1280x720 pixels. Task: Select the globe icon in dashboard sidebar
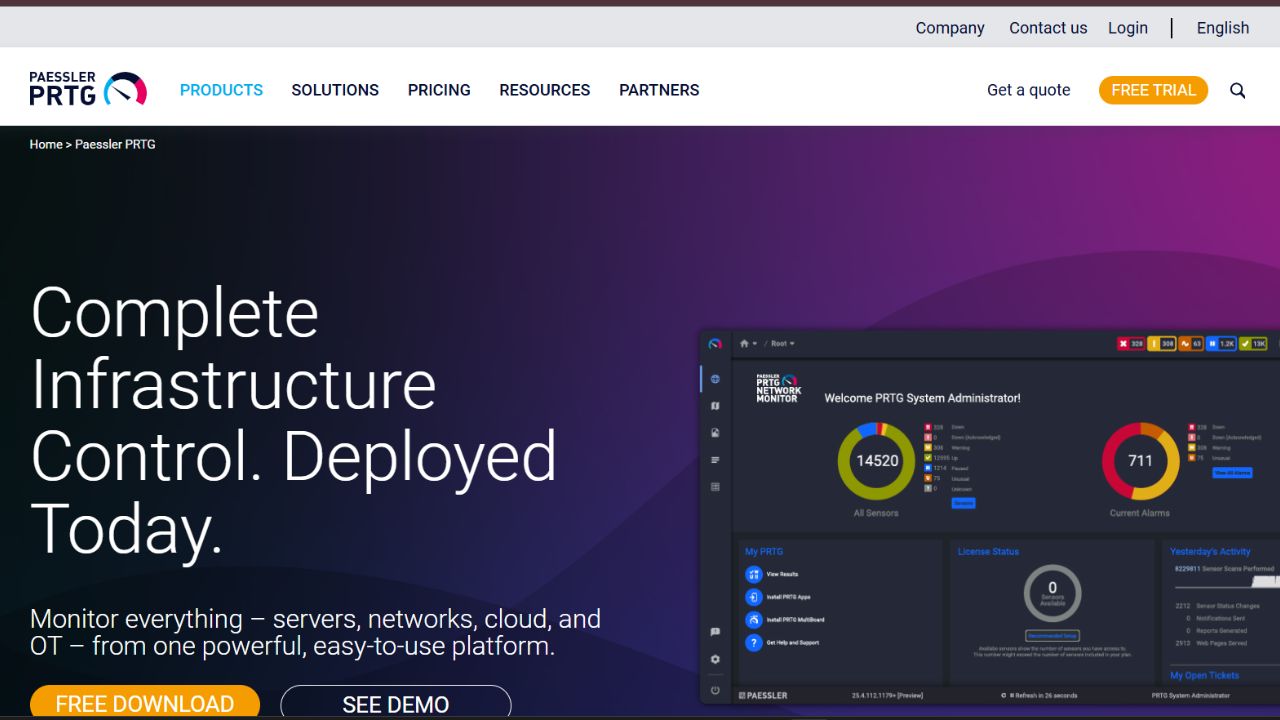(x=715, y=379)
